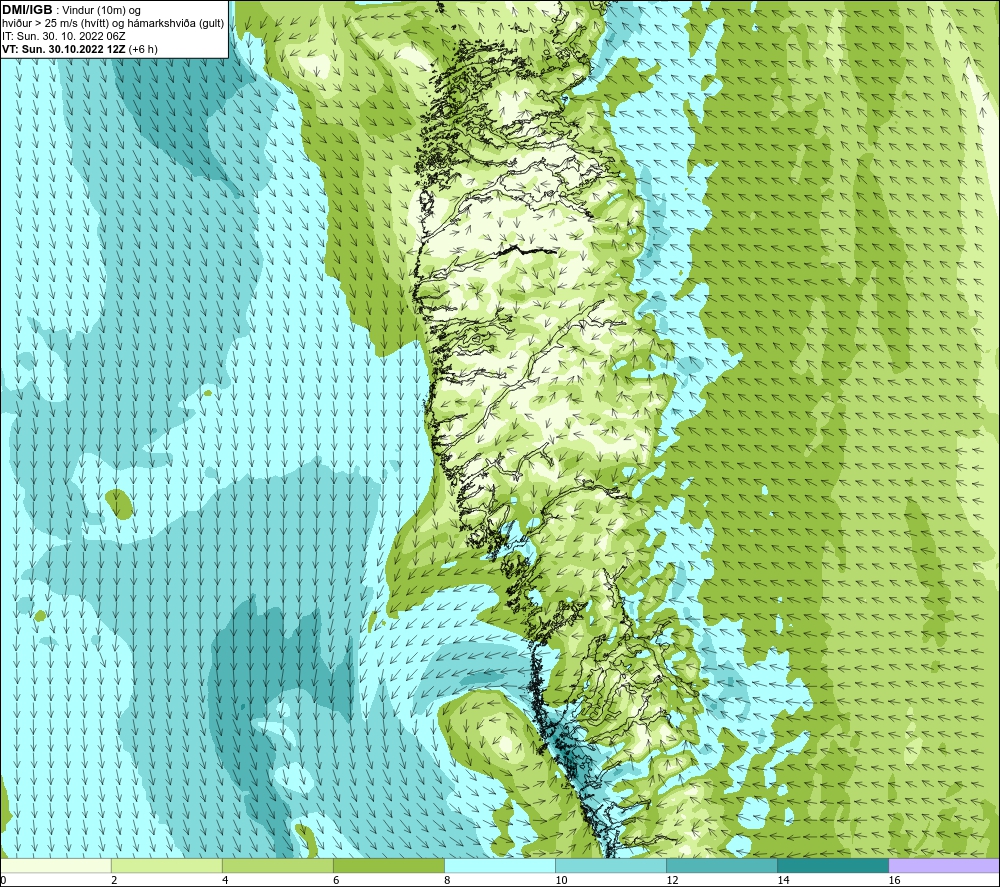Screen dimensions: 1000x887
Task: Click the scale label 10
Action: [561, 880]
